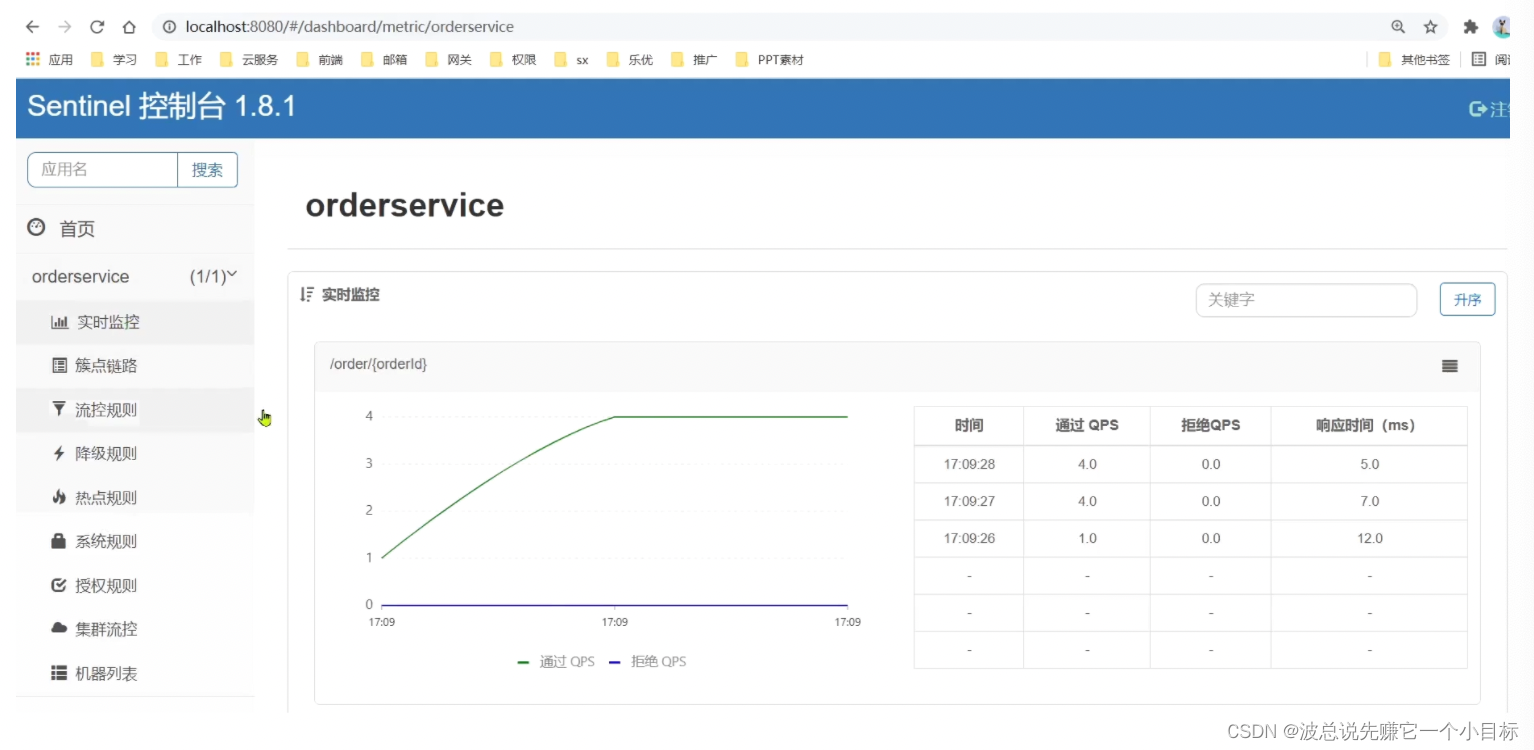Open the 云服务 bookmark folder
Image resolution: width=1534 pixels, height=750 pixels.
(248, 59)
